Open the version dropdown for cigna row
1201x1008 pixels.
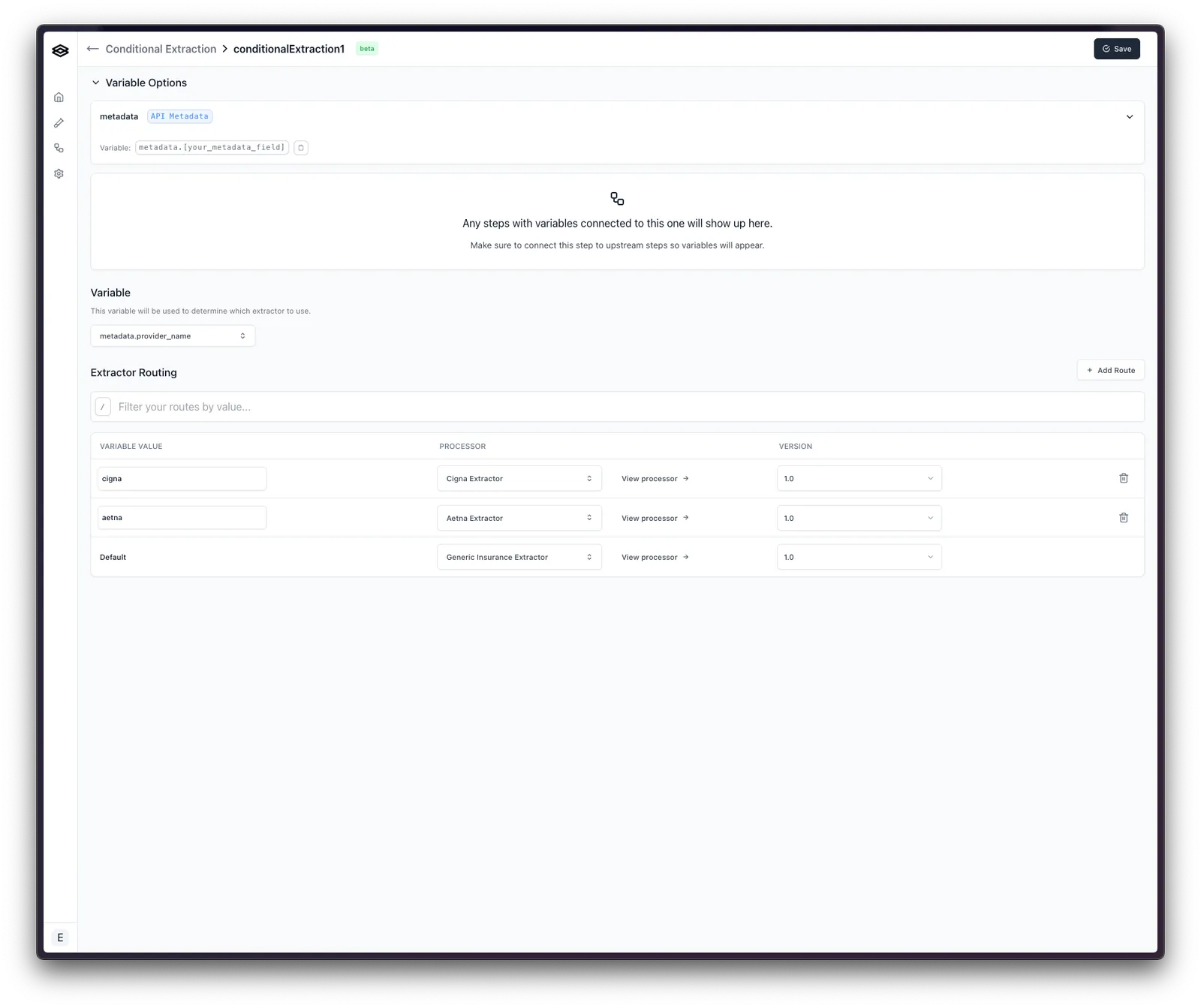(x=859, y=479)
